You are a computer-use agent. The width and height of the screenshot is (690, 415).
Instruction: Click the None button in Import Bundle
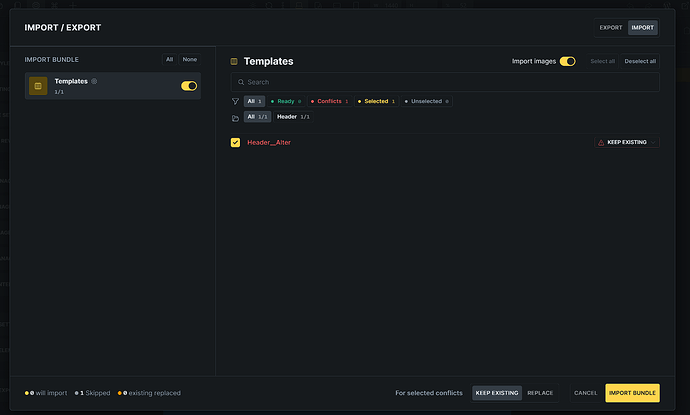tap(190, 59)
